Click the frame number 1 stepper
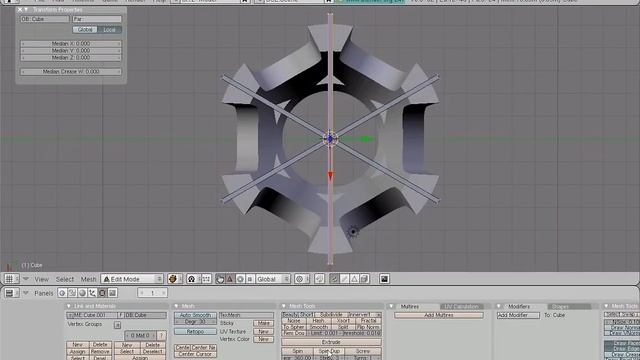This screenshot has height=360, width=640. [152, 293]
